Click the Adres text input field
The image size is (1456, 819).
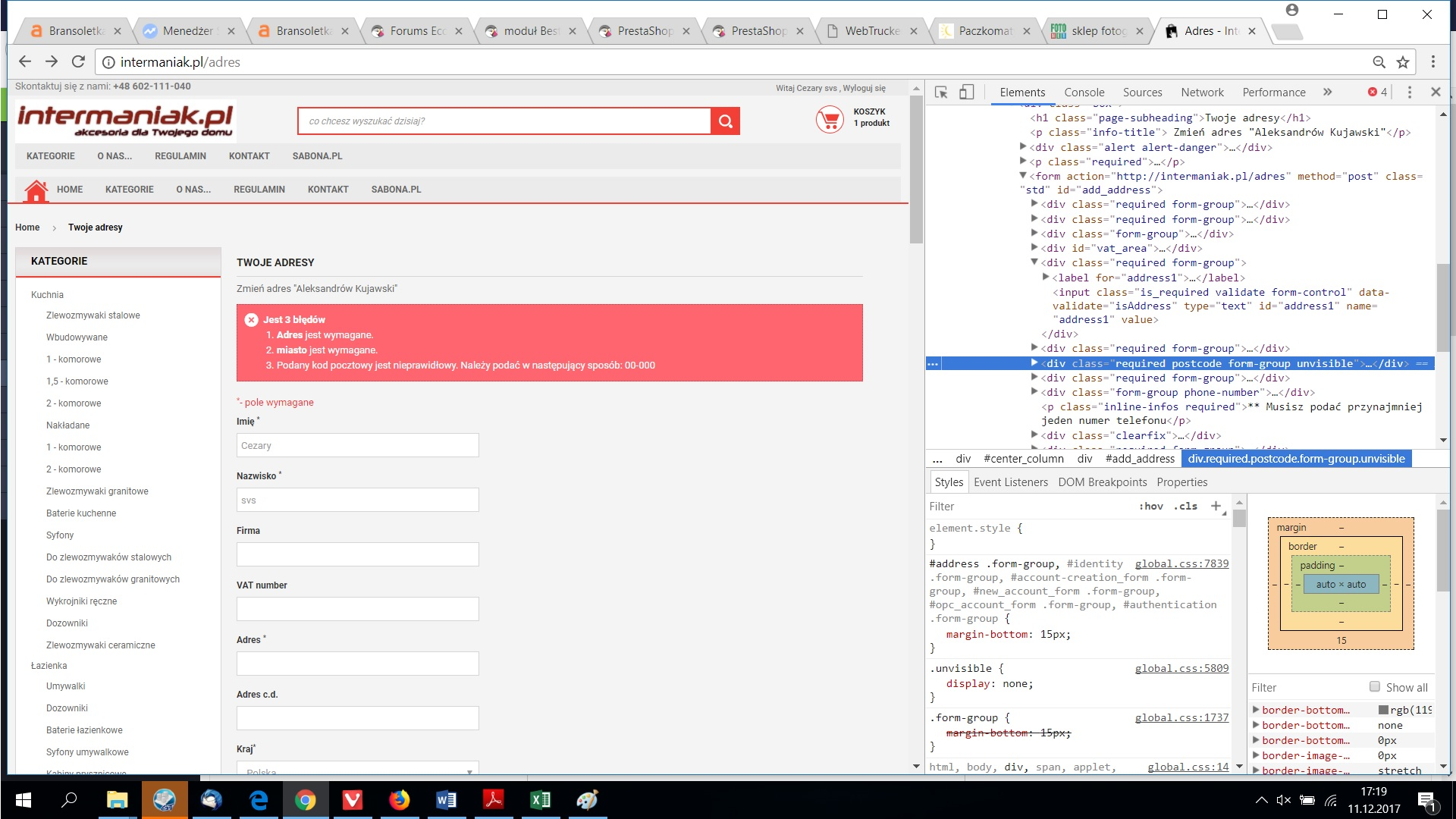pyautogui.click(x=357, y=664)
